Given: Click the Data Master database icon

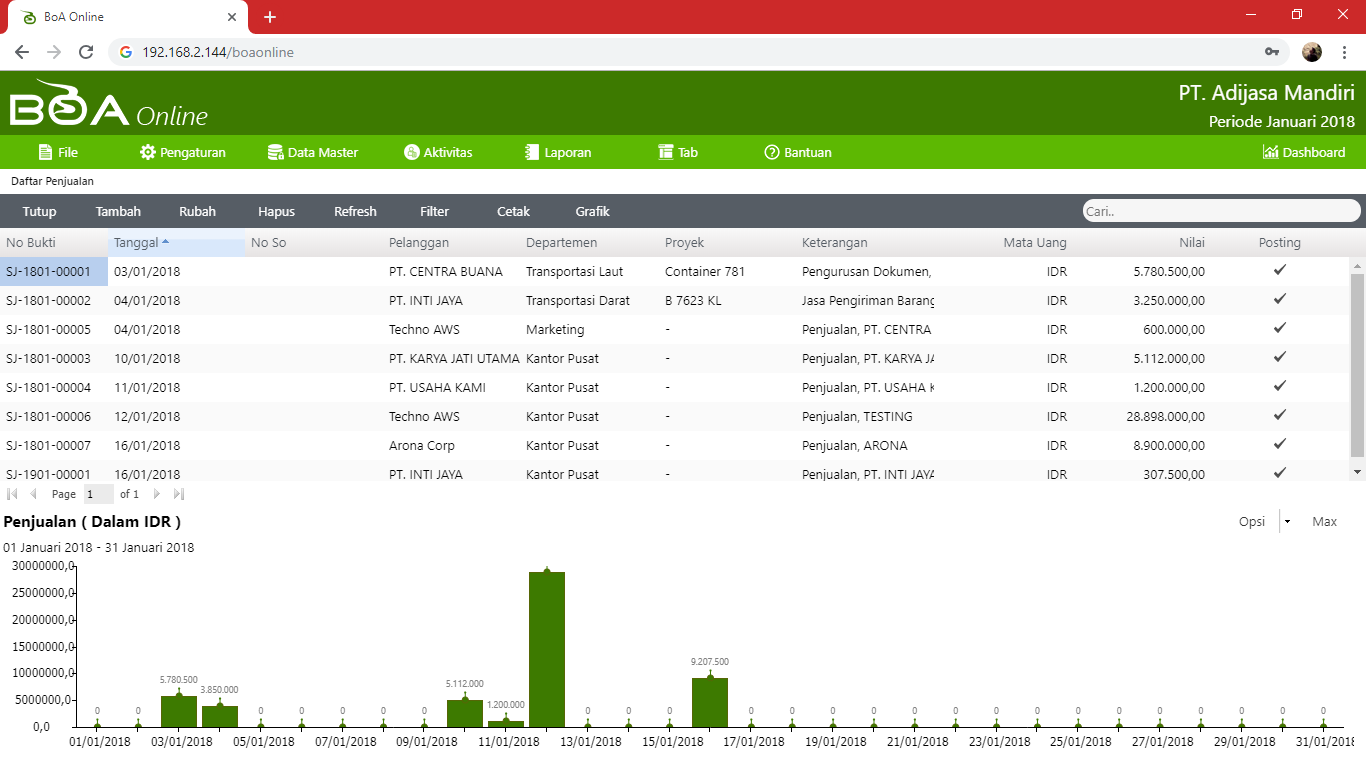Looking at the screenshot, I should (x=275, y=152).
